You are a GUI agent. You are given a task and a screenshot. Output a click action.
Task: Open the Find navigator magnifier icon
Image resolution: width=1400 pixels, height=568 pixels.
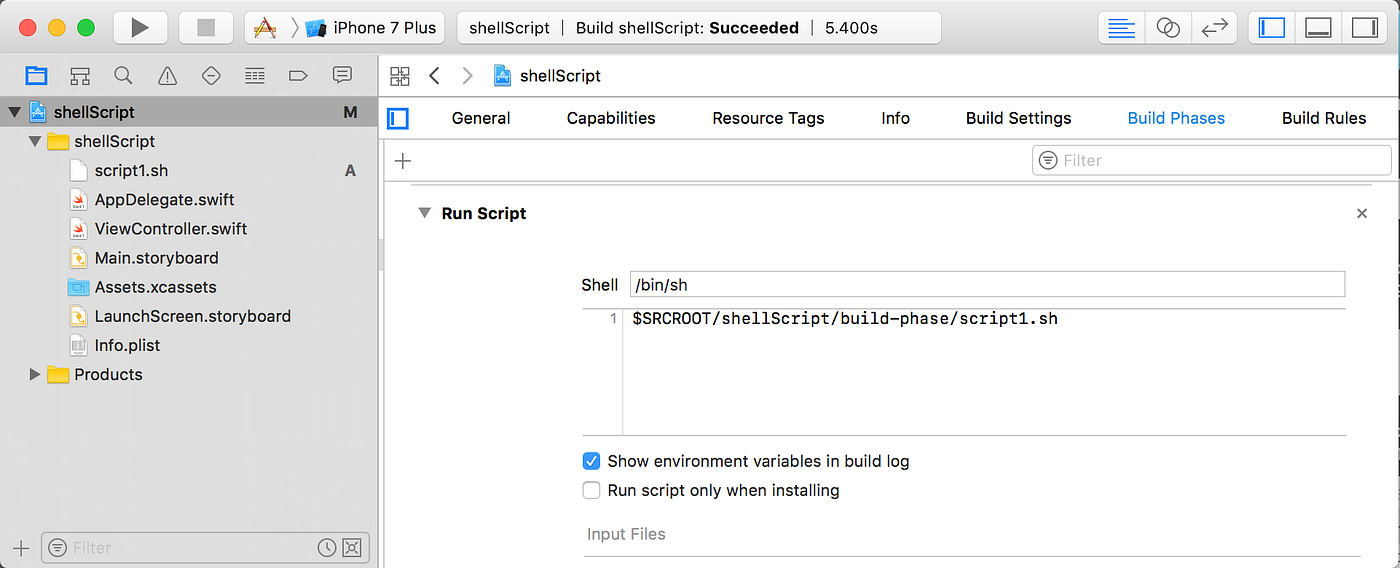(123, 75)
